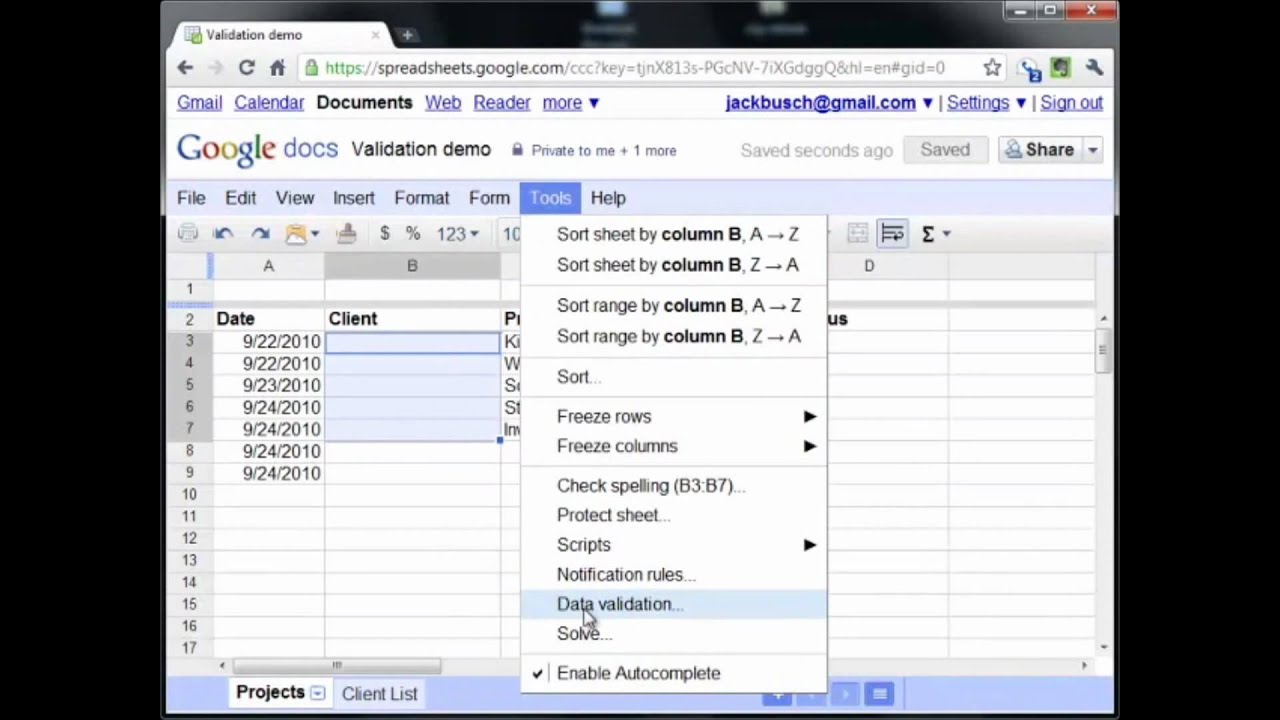
Task: Open the Format menu
Action: pyautogui.click(x=421, y=198)
